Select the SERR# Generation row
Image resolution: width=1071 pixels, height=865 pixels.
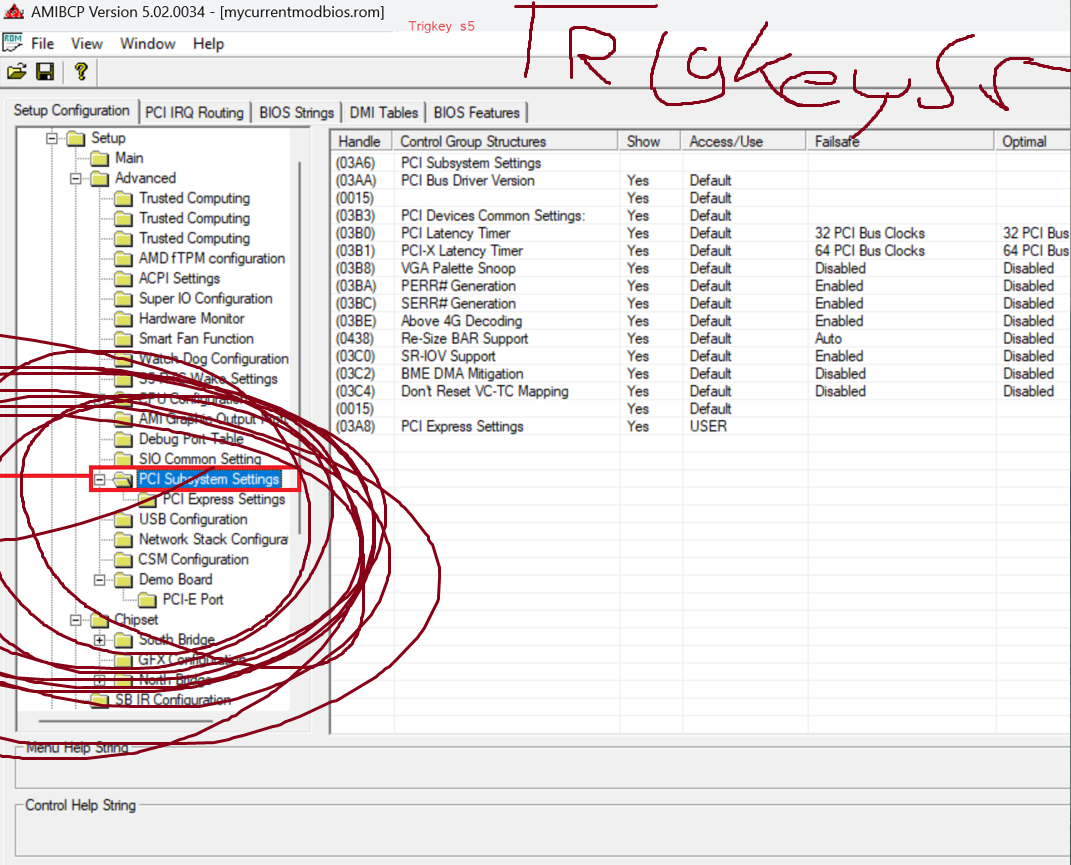[x=701, y=303]
